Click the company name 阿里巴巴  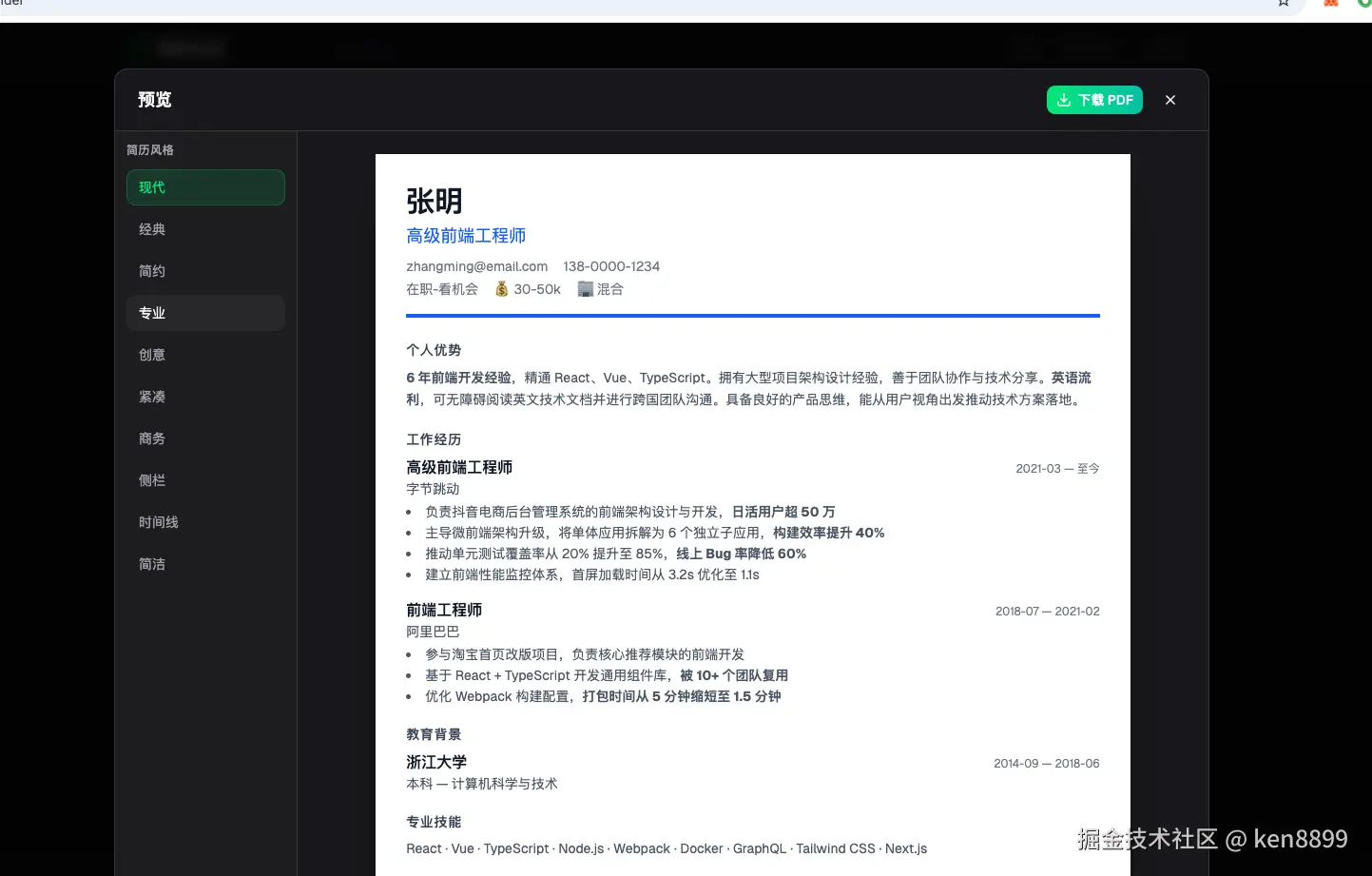coord(433,632)
